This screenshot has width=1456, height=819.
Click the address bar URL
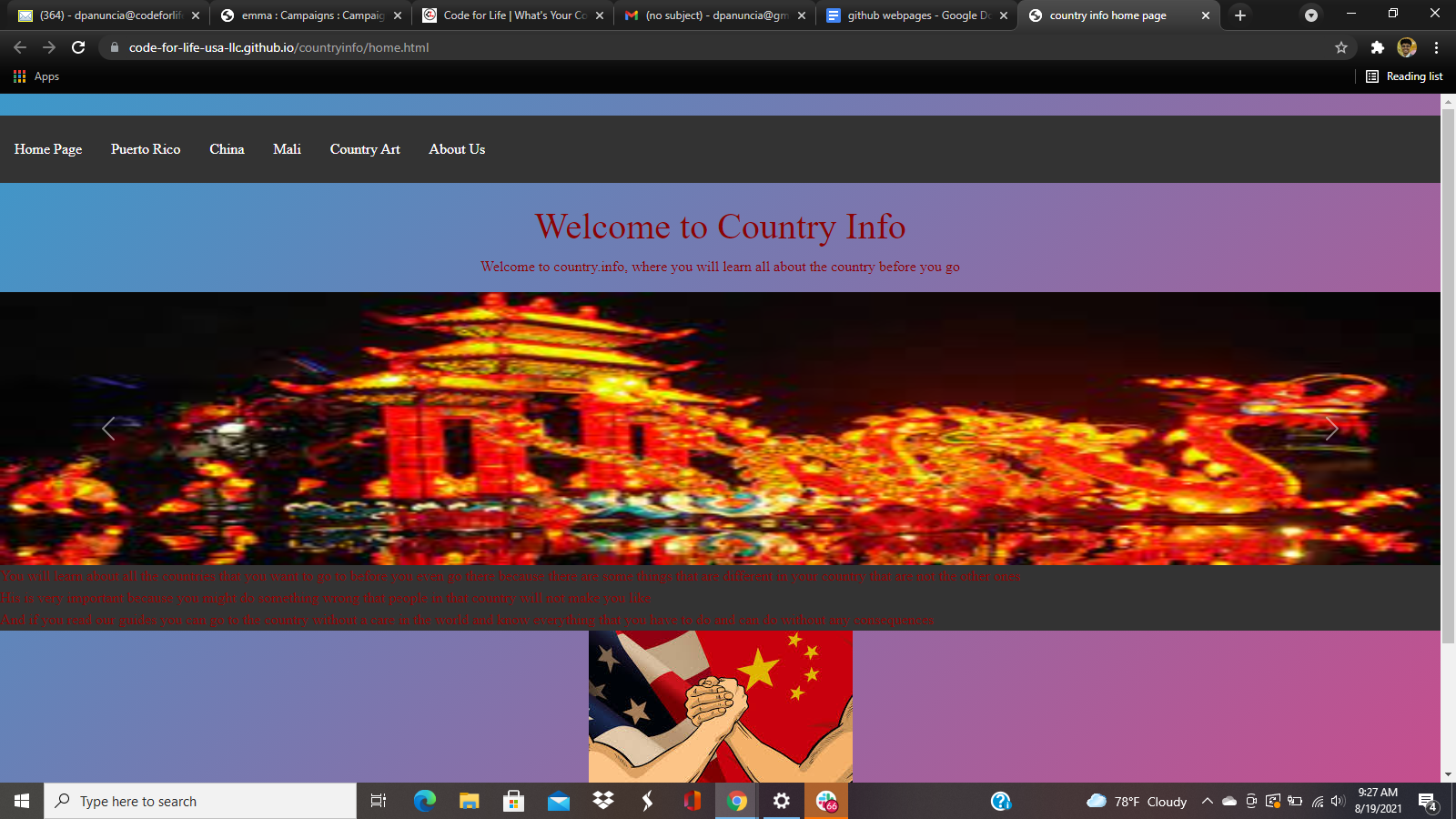(x=278, y=47)
